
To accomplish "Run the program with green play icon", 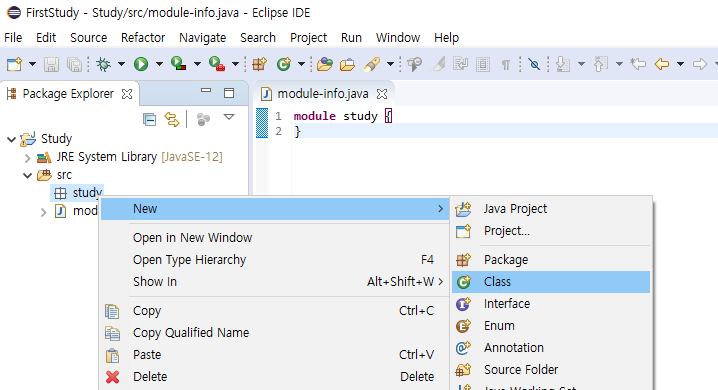I will pyautogui.click(x=141, y=65).
